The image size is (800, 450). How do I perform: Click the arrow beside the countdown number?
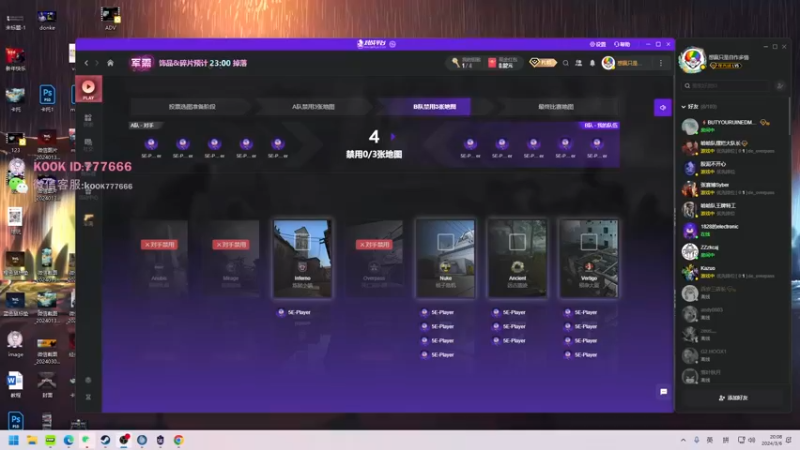[x=393, y=136]
